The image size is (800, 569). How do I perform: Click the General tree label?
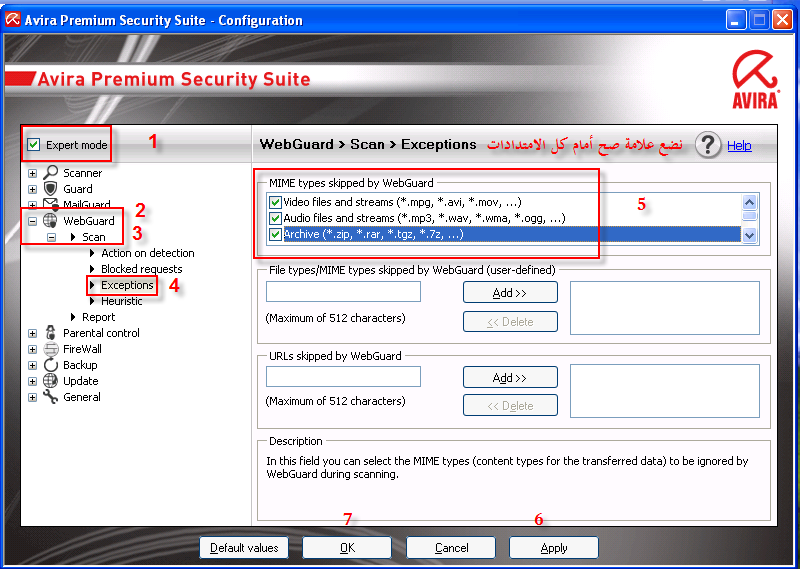tap(82, 397)
